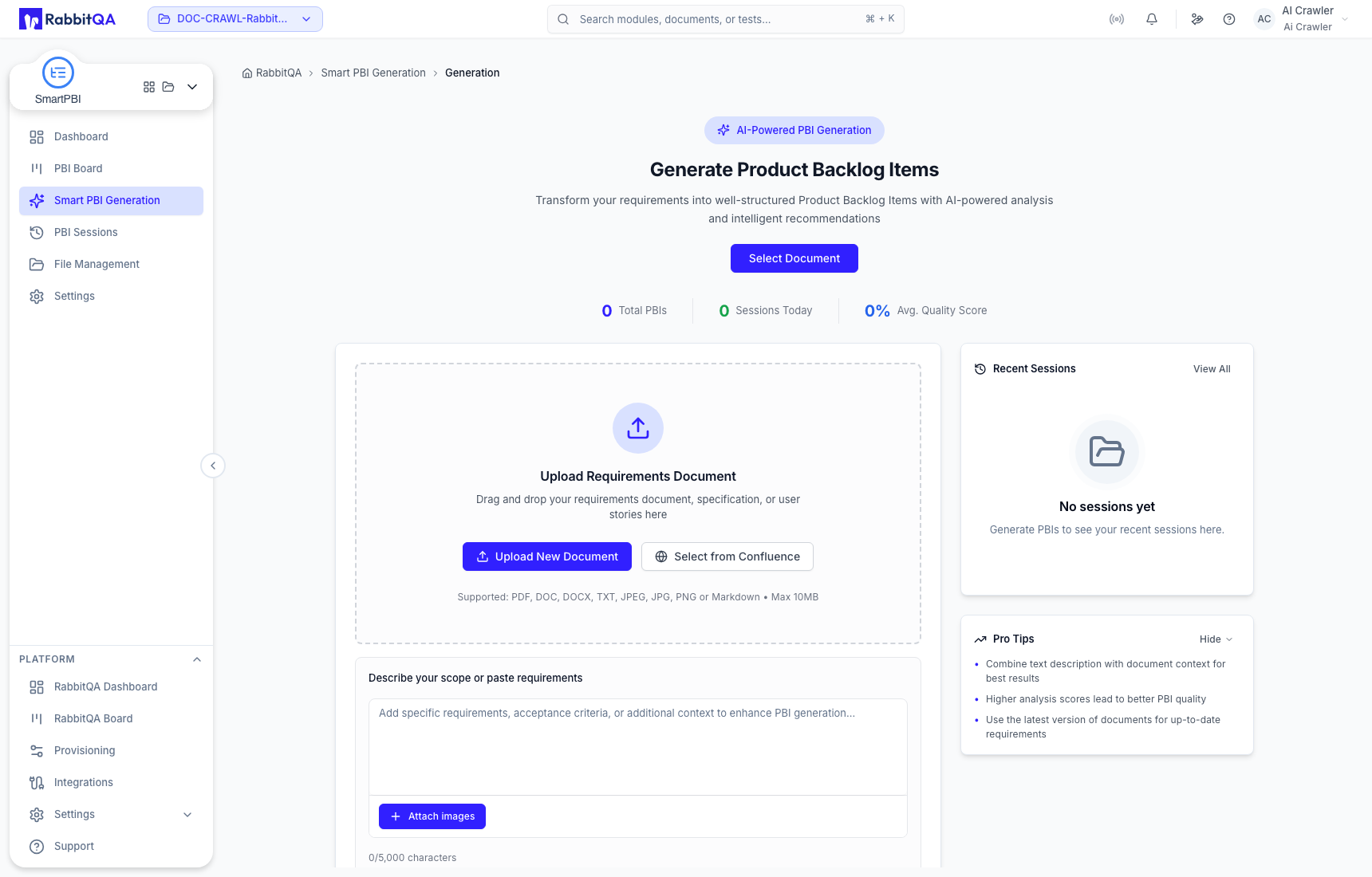Viewport: 1372px width, 877px height.
Task: Click the sliders preferences icon in header
Action: coord(1197,19)
